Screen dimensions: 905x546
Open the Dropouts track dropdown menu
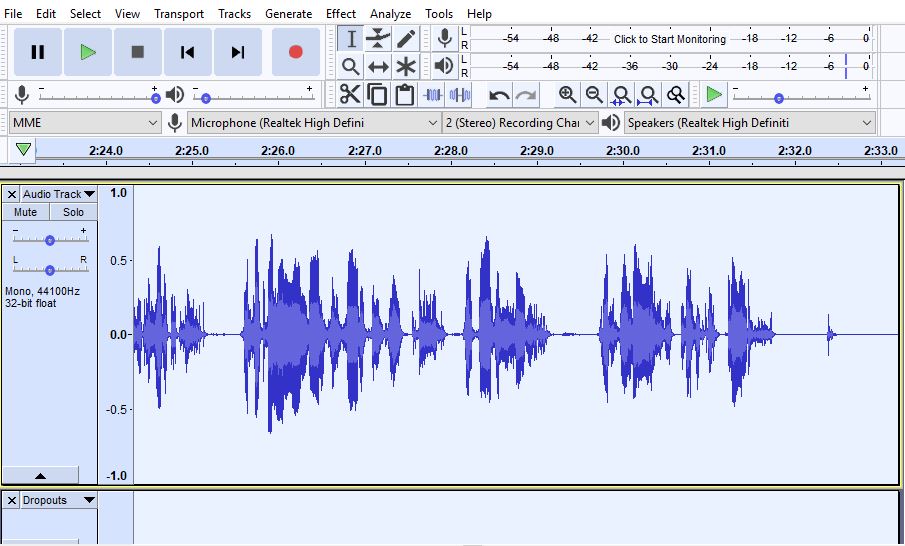59,500
